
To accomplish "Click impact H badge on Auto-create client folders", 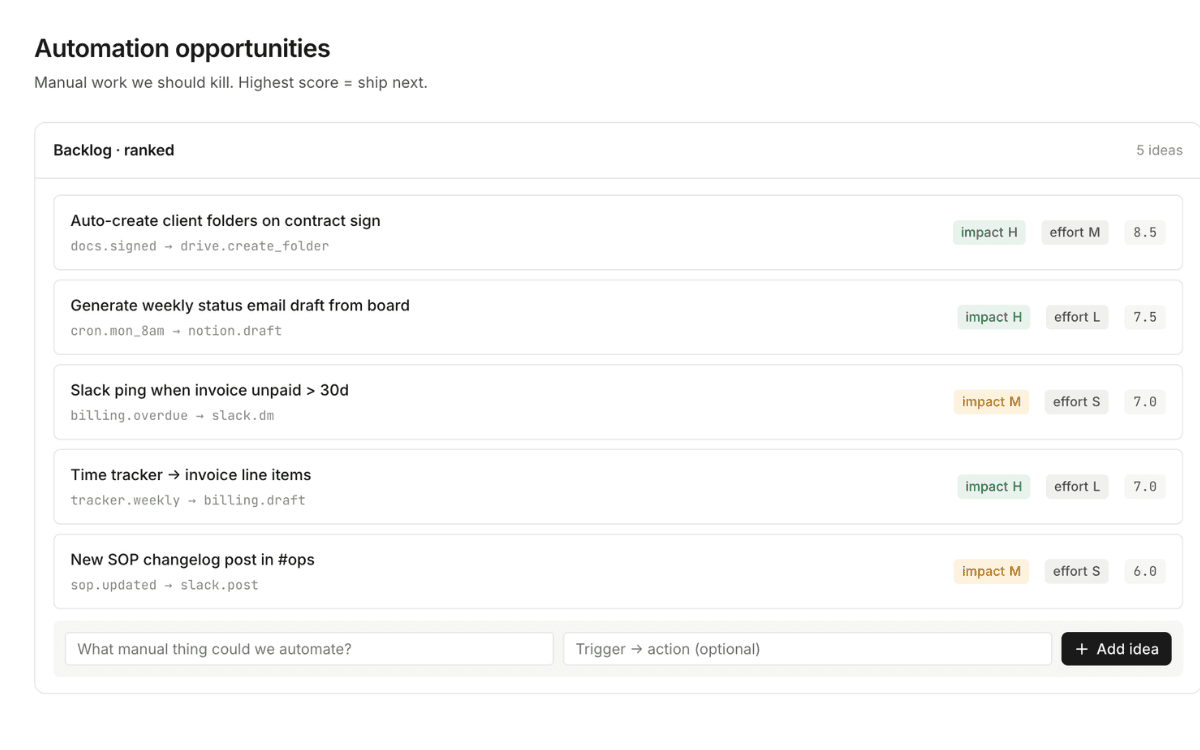I will click(989, 233).
